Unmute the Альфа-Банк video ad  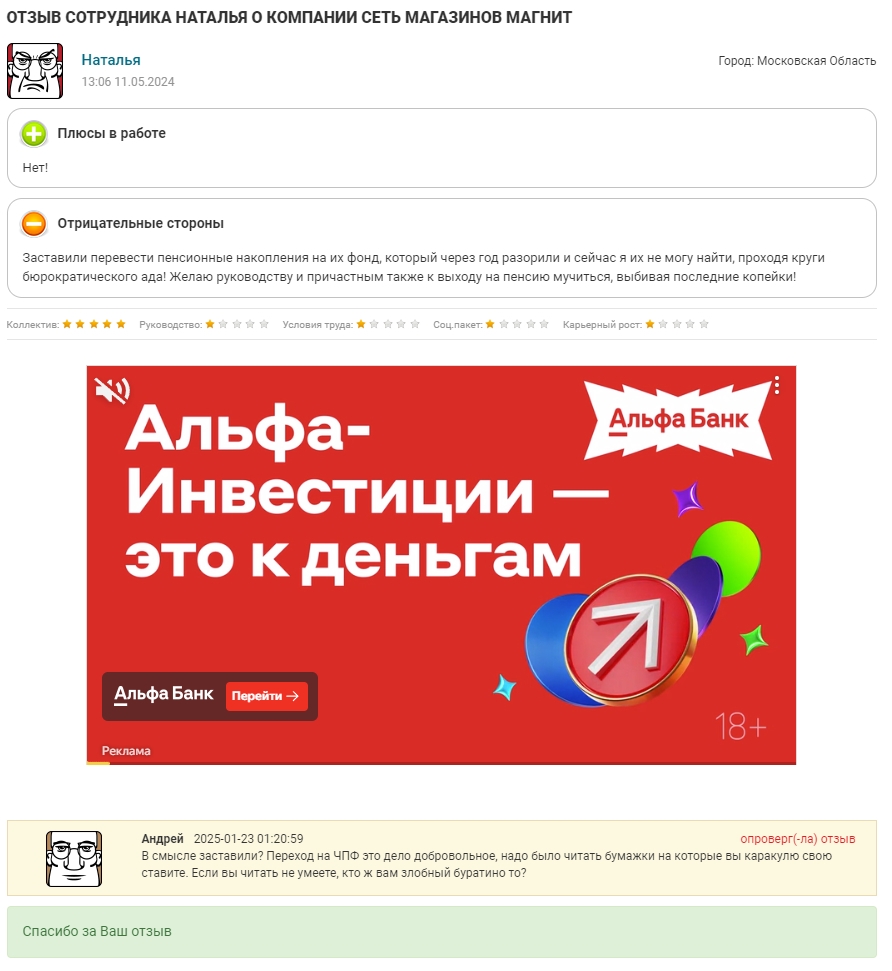tap(112, 390)
